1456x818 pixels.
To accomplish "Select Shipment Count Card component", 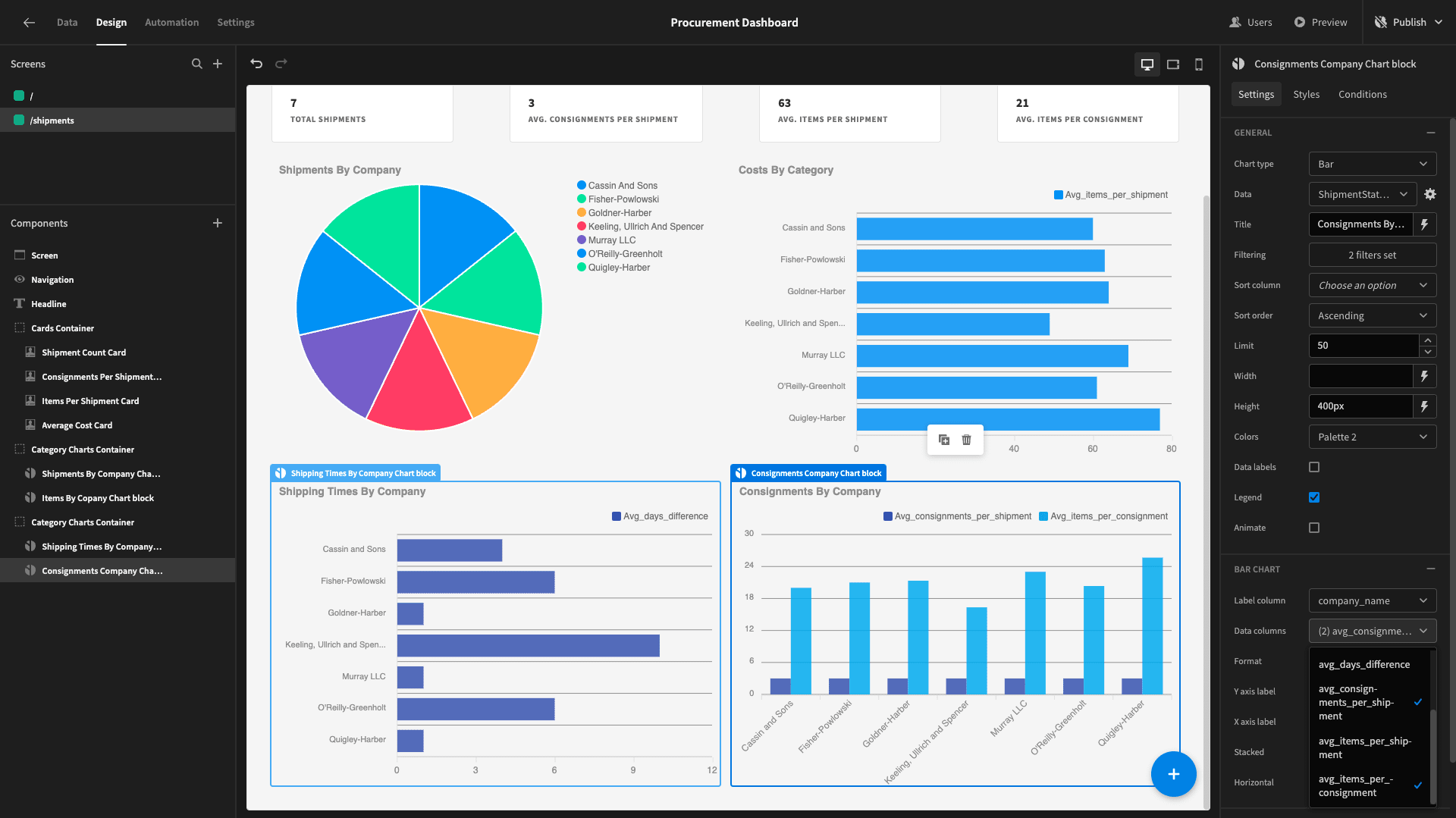I will click(118, 353).
